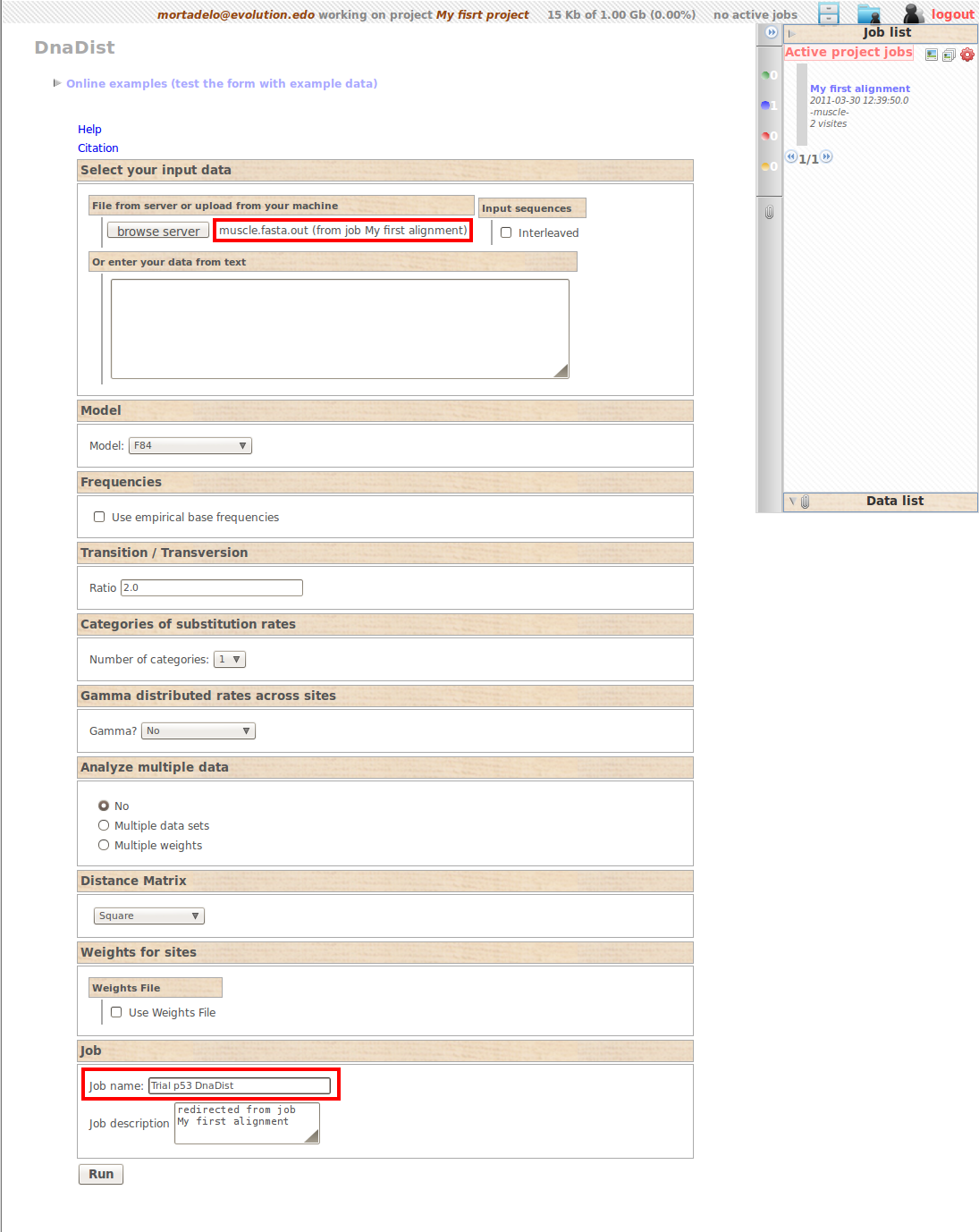
Task: Open the Model dropdown showing F84
Action: pos(190,445)
